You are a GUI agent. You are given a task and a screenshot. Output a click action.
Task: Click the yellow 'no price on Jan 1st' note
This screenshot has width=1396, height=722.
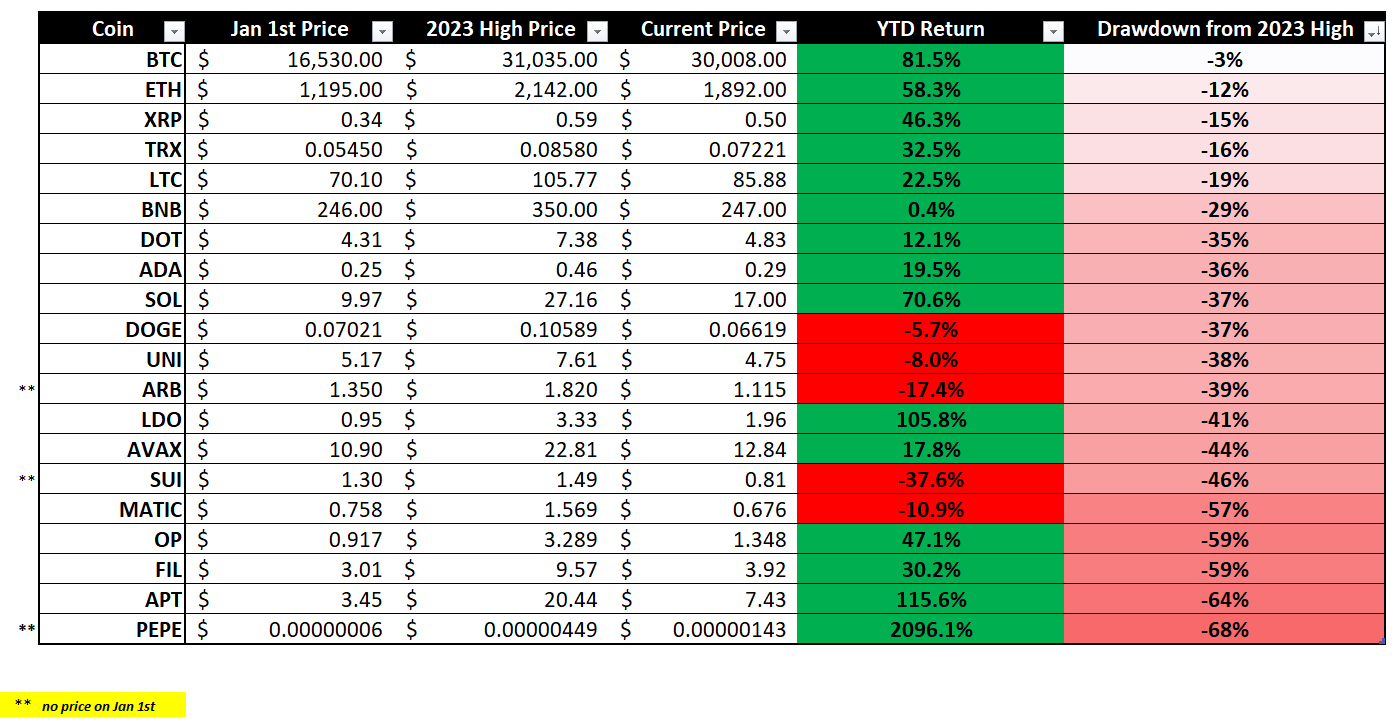[93, 705]
